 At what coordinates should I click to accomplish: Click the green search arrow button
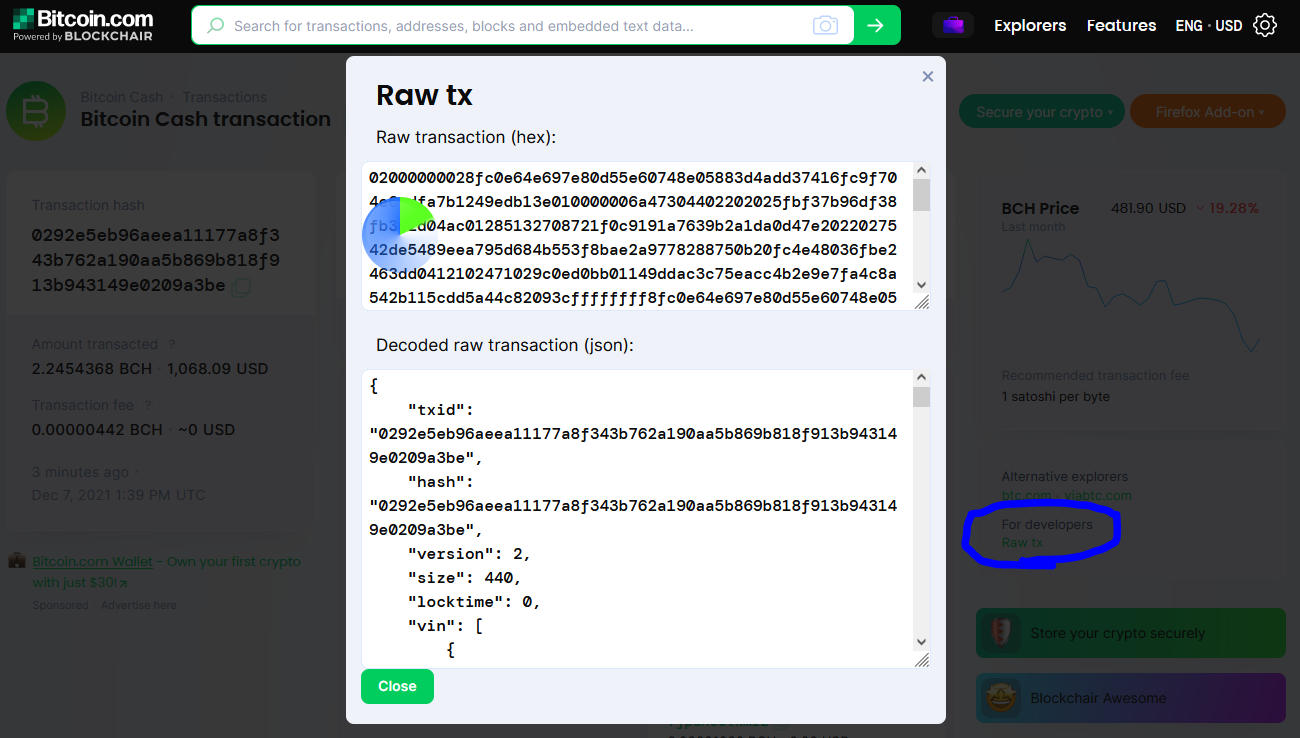pyautogui.click(x=876, y=25)
